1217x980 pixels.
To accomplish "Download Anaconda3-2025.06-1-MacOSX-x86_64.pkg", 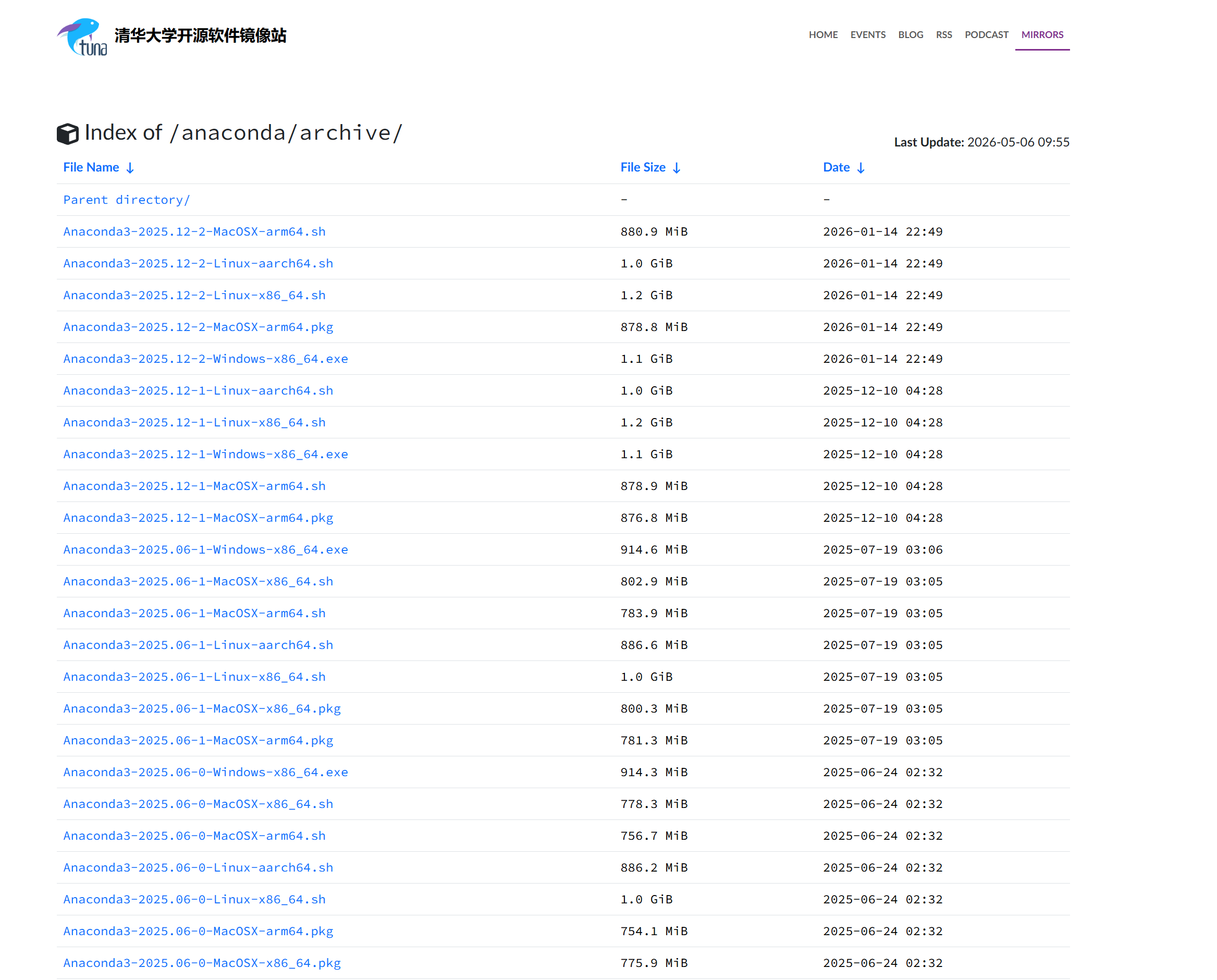I will click(202, 708).
